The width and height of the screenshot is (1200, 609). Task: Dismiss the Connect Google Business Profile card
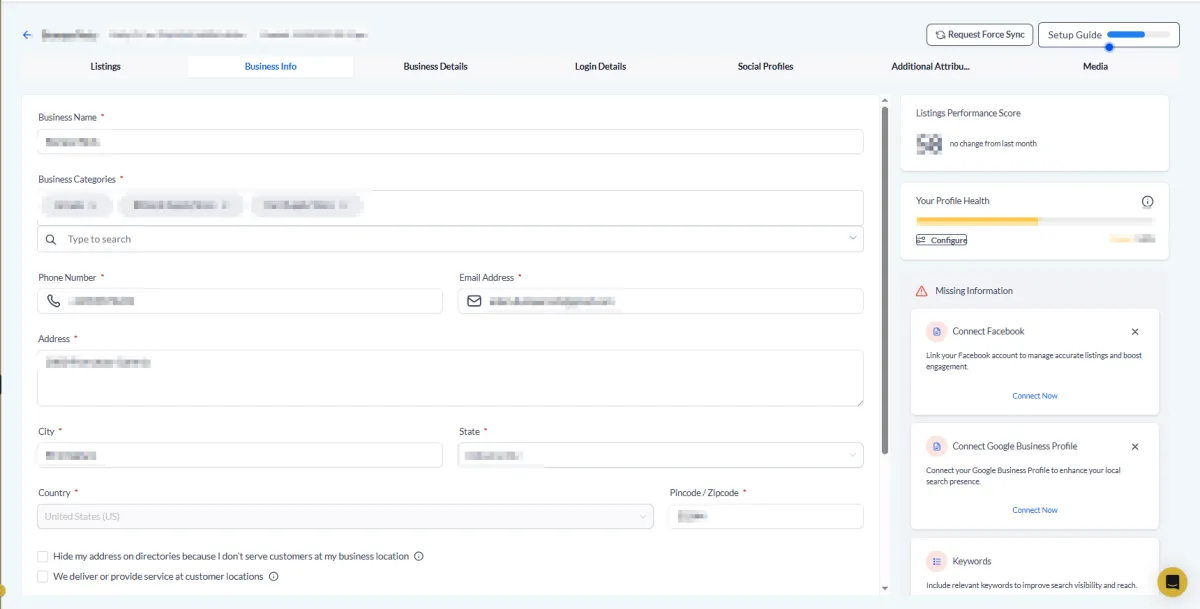coord(1135,446)
